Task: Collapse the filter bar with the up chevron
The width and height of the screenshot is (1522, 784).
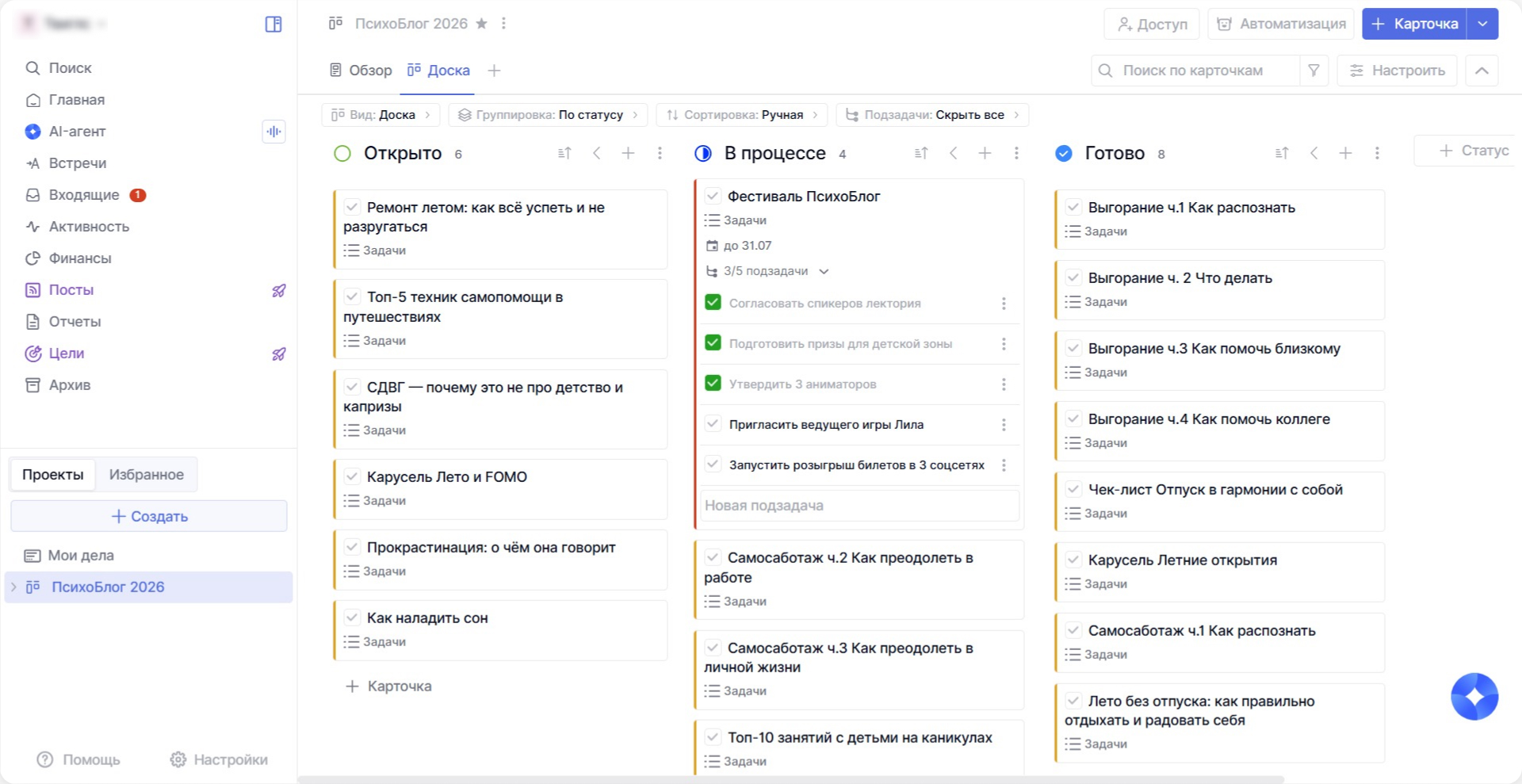Action: click(x=1482, y=71)
